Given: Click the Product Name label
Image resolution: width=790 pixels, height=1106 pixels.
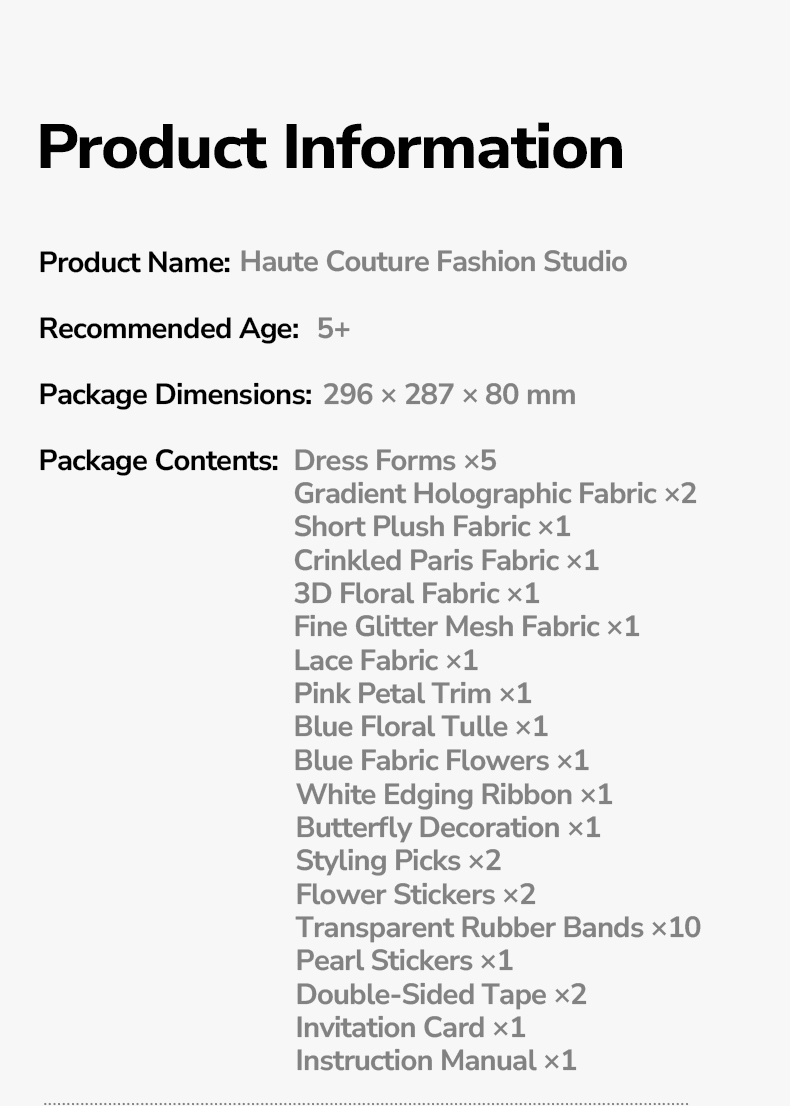Looking at the screenshot, I should click(x=135, y=263).
